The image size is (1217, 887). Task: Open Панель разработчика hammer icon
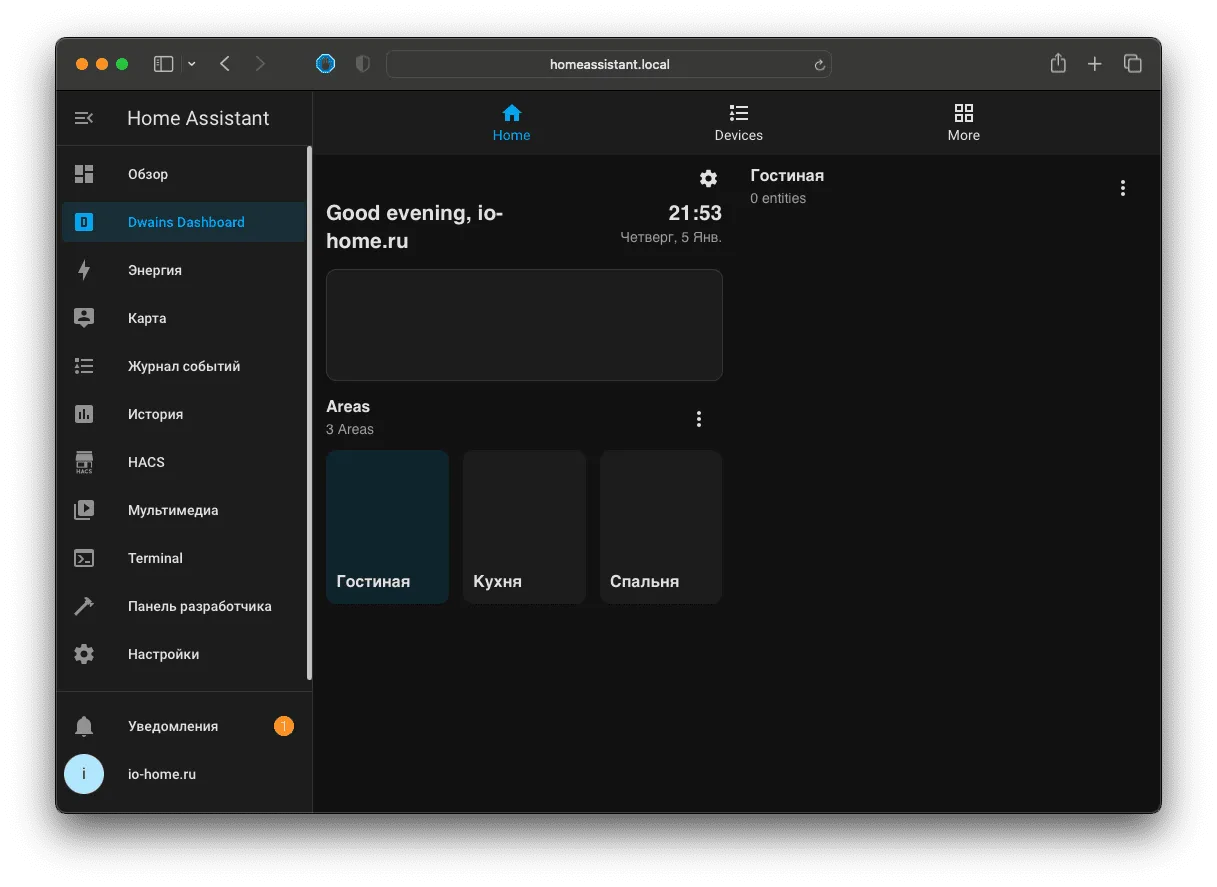[84, 606]
